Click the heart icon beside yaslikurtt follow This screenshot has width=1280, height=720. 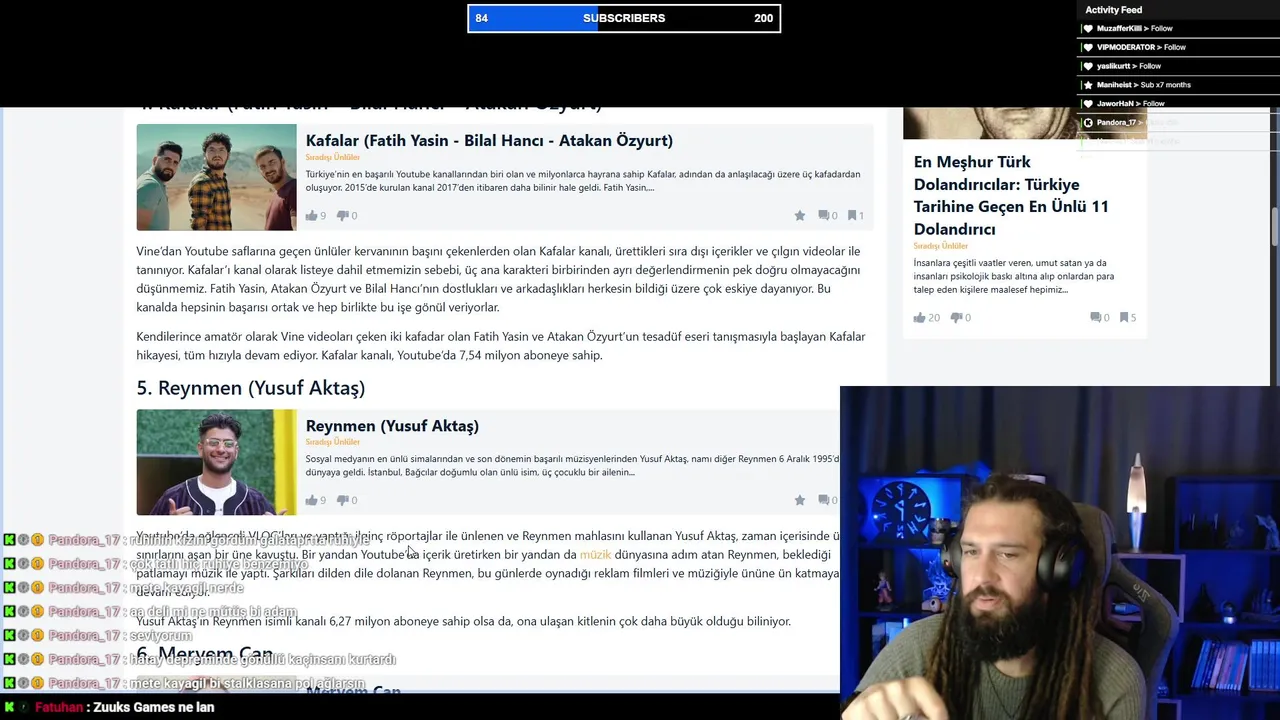pyautogui.click(x=1088, y=66)
